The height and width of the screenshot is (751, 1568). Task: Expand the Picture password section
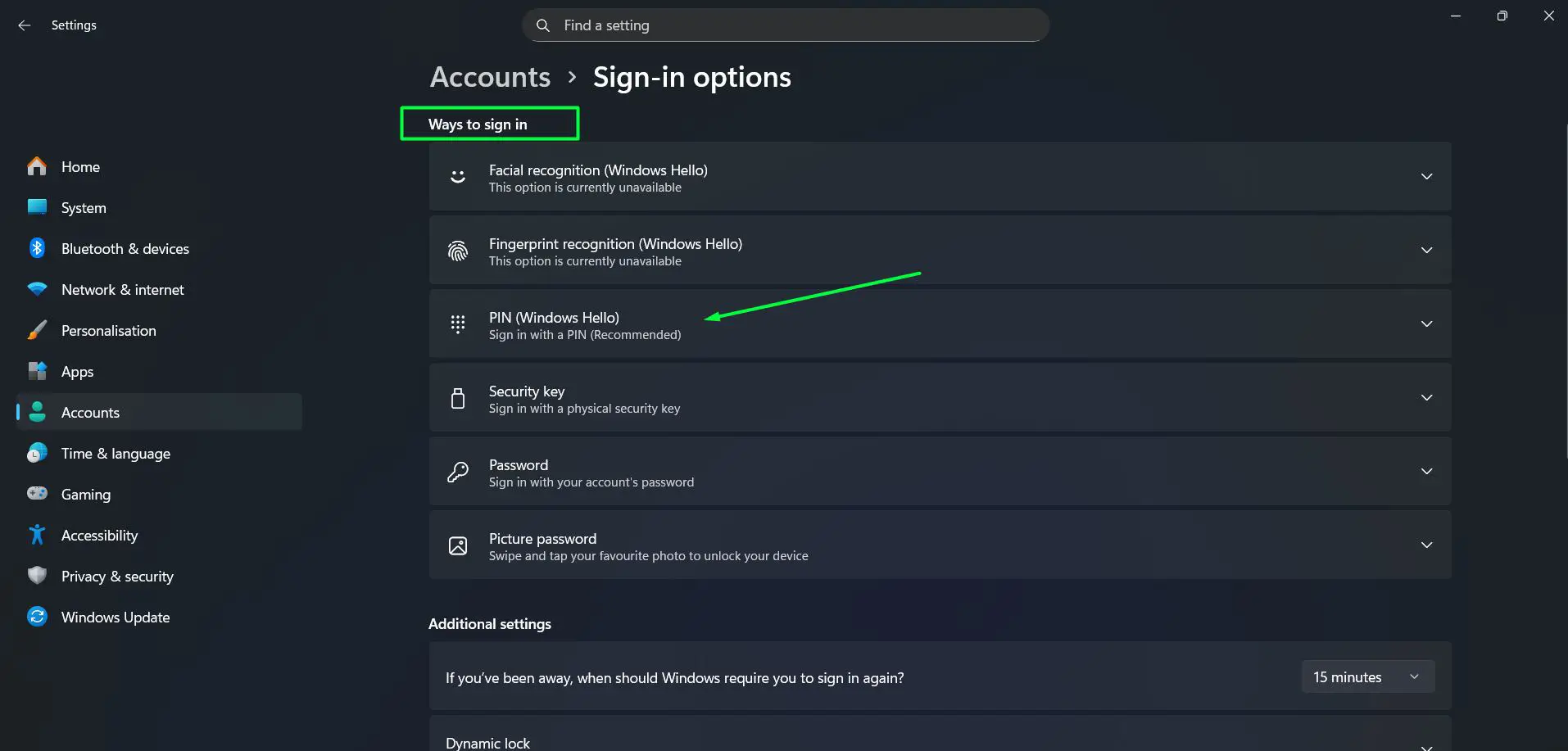[1427, 545]
